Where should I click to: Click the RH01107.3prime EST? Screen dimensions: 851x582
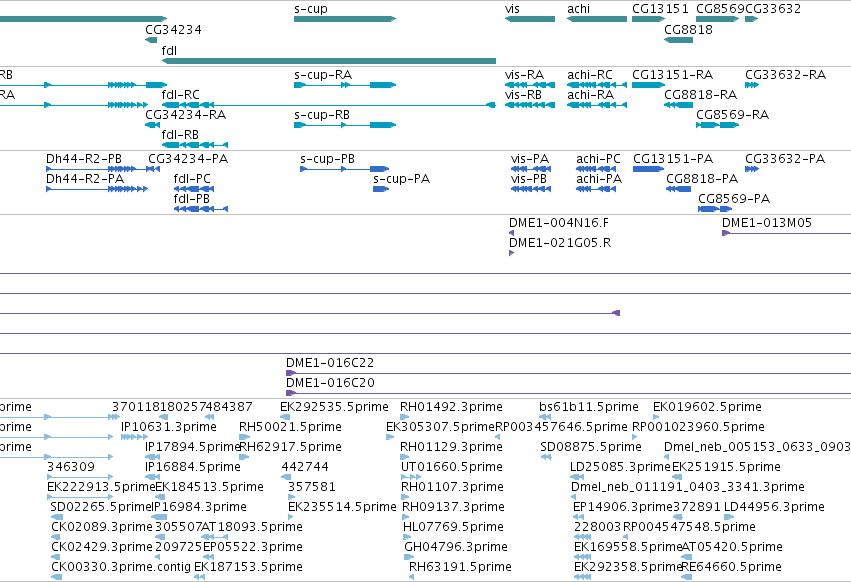(x=404, y=497)
